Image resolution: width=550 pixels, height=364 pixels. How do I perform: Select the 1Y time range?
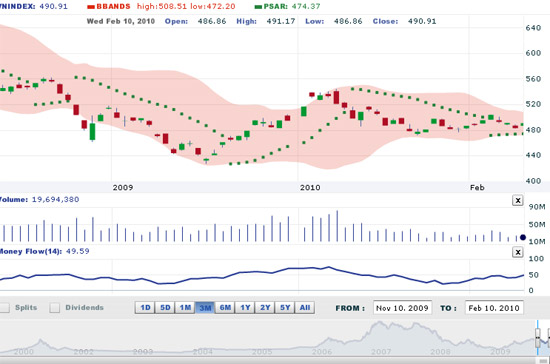pos(245,308)
